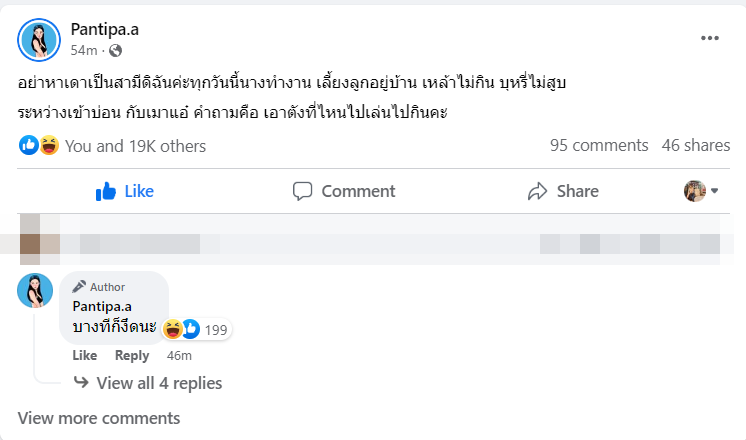The width and height of the screenshot is (746, 440).
Task: Like the Pantipa.a author comment
Action: click(85, 355)
